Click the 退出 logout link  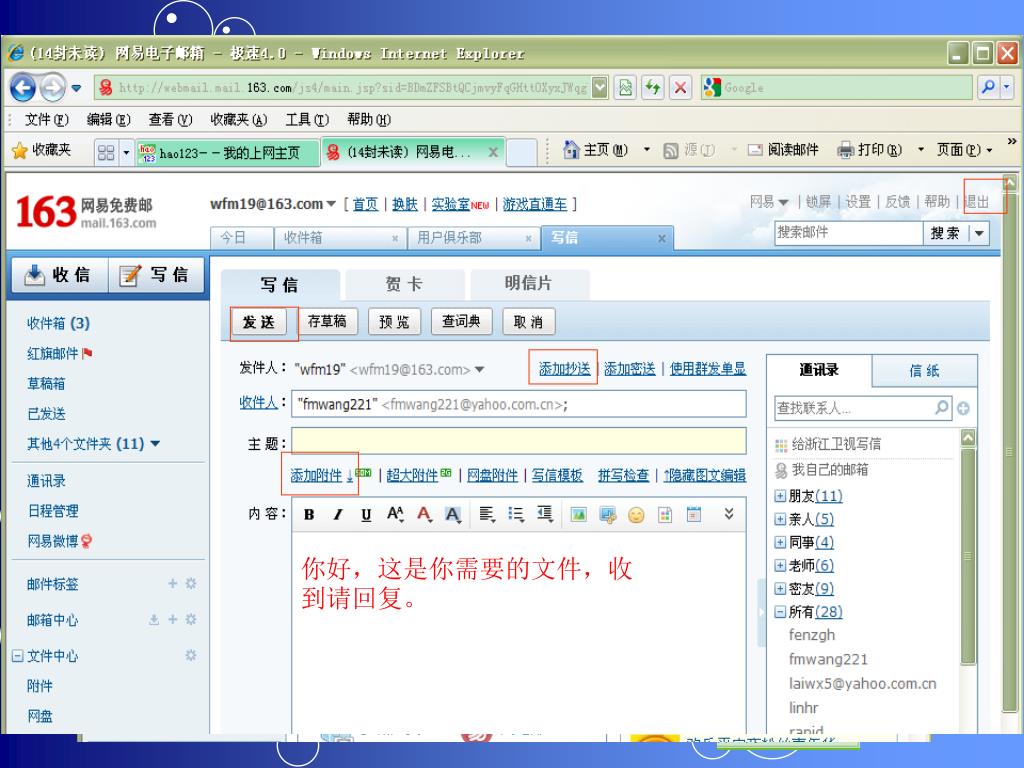978,202
